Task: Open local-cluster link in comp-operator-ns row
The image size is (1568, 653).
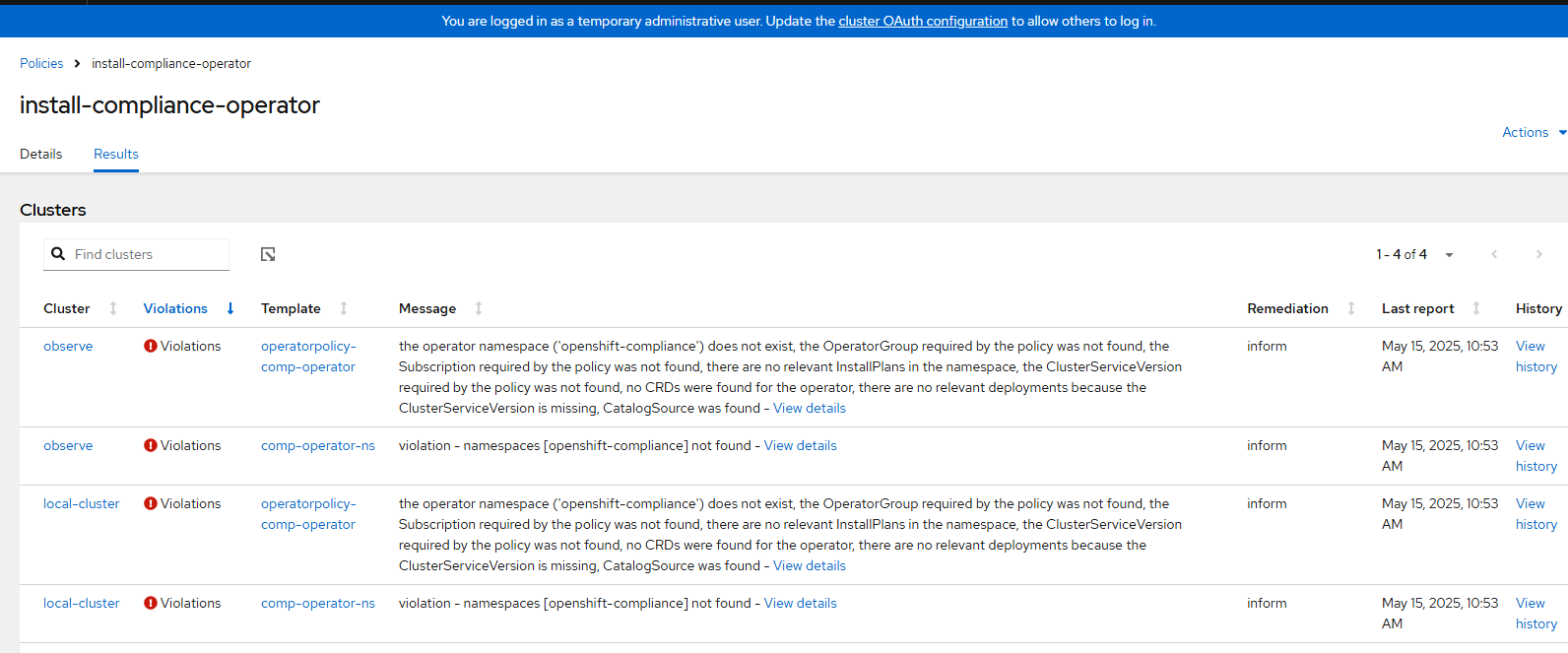Action: 82,603
